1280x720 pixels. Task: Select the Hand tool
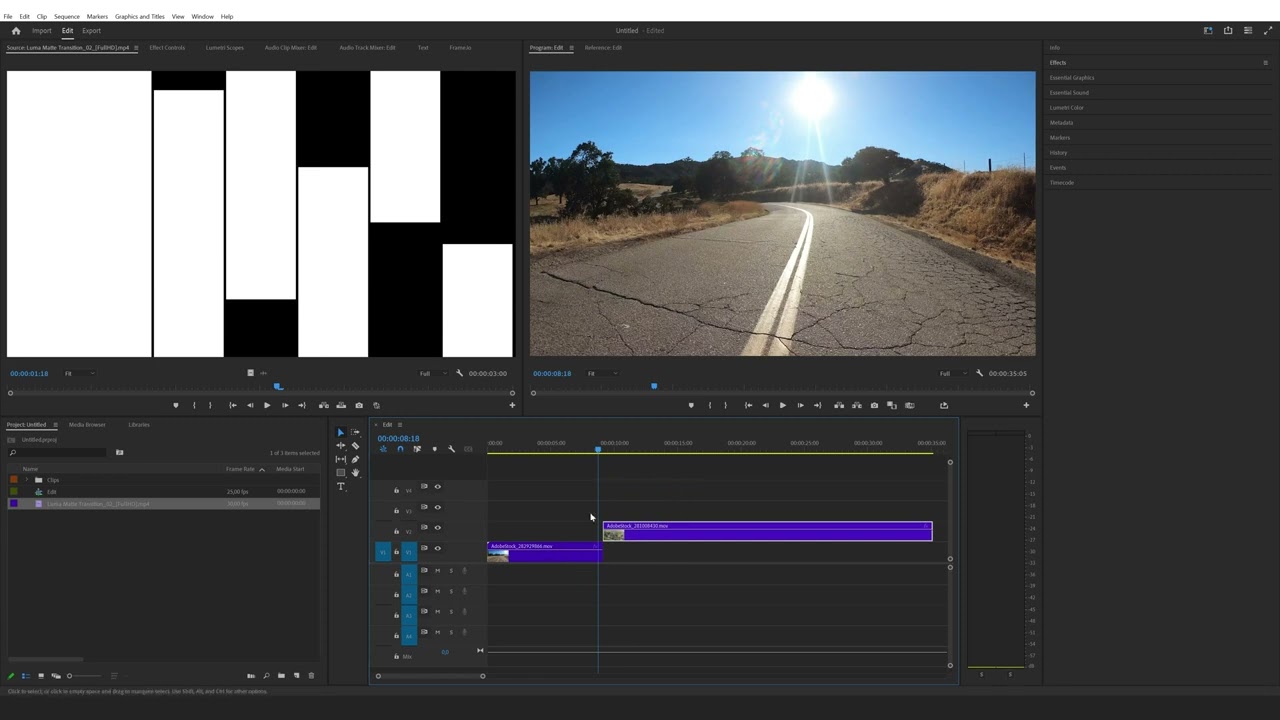(355, 472)
